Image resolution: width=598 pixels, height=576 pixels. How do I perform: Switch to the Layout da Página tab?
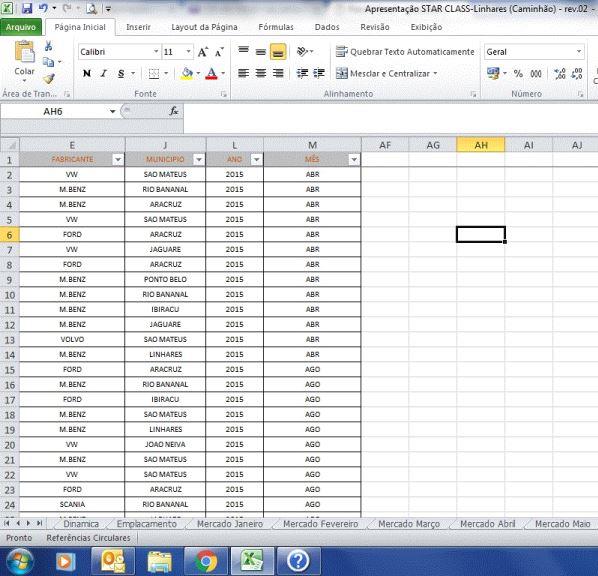(x=204, y=27)
